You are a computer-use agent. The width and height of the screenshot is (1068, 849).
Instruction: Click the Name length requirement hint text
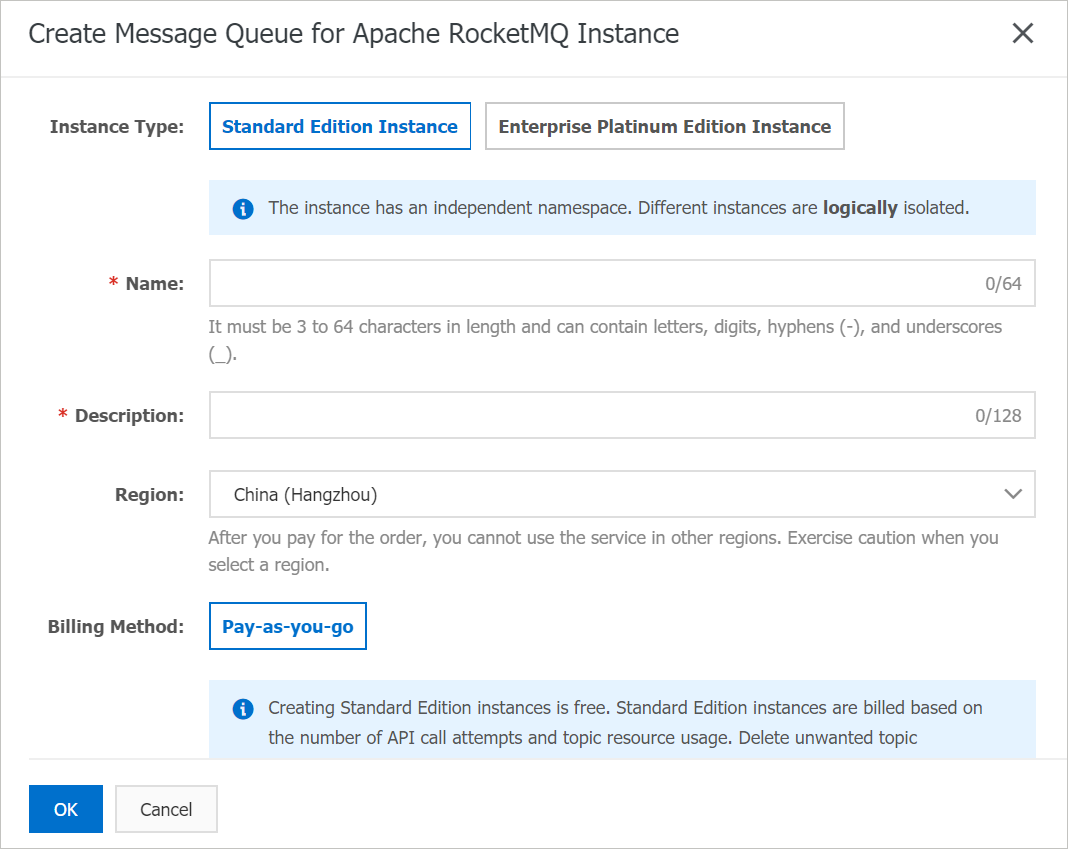pos(605,340)
